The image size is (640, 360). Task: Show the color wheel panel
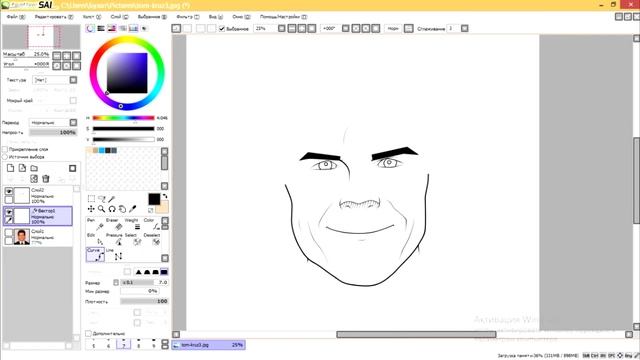tap(90, 28)
